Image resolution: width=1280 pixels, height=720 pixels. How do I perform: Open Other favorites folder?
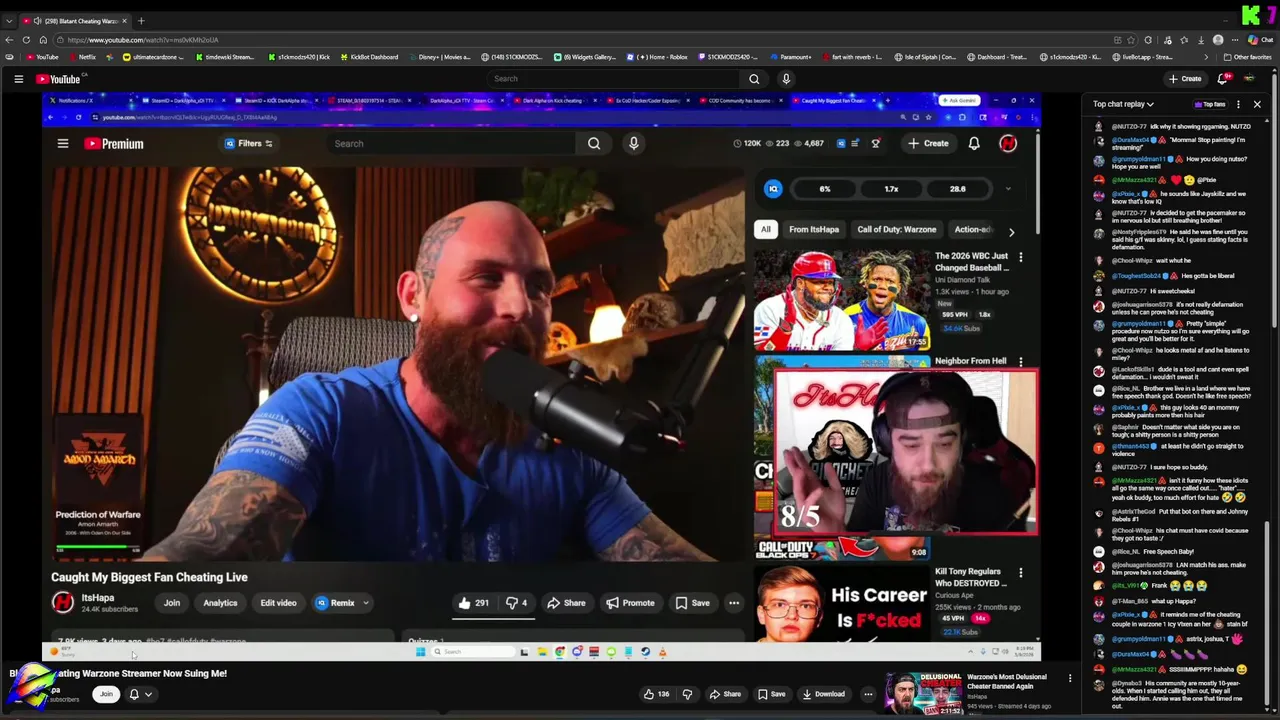tap(1248, 57)
